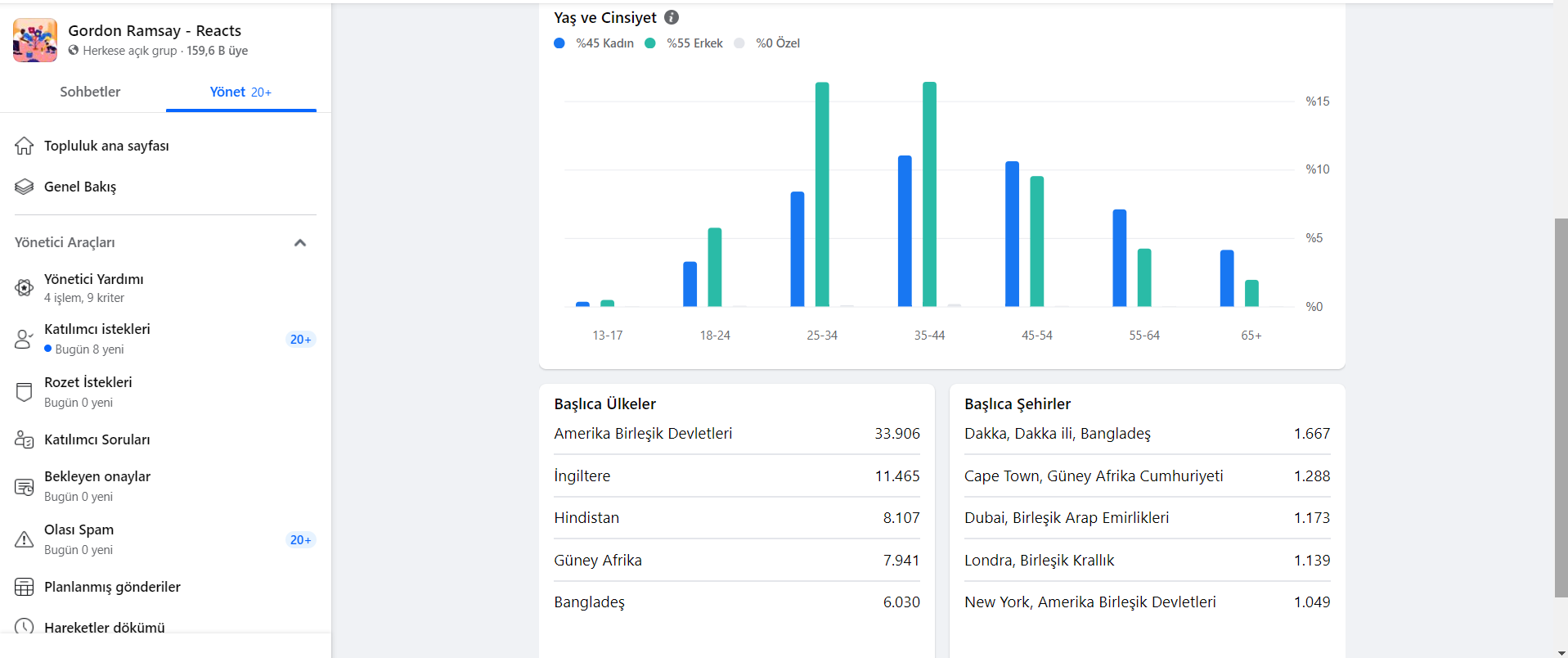
Task: Click the blue Kadın bar for 65+
Action: (1227, 278)
